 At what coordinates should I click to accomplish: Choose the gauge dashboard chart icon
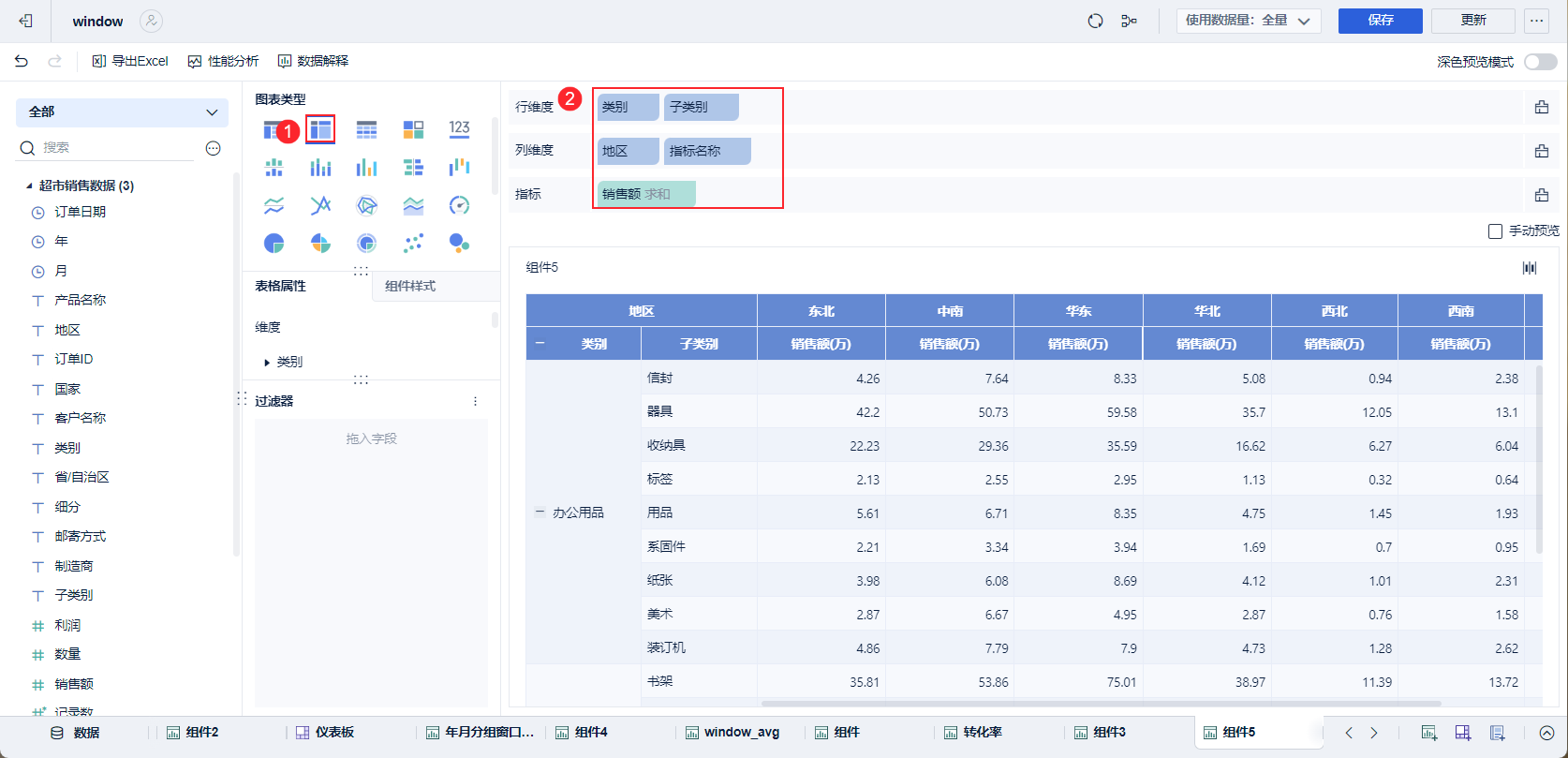click(x=459, y=205)
